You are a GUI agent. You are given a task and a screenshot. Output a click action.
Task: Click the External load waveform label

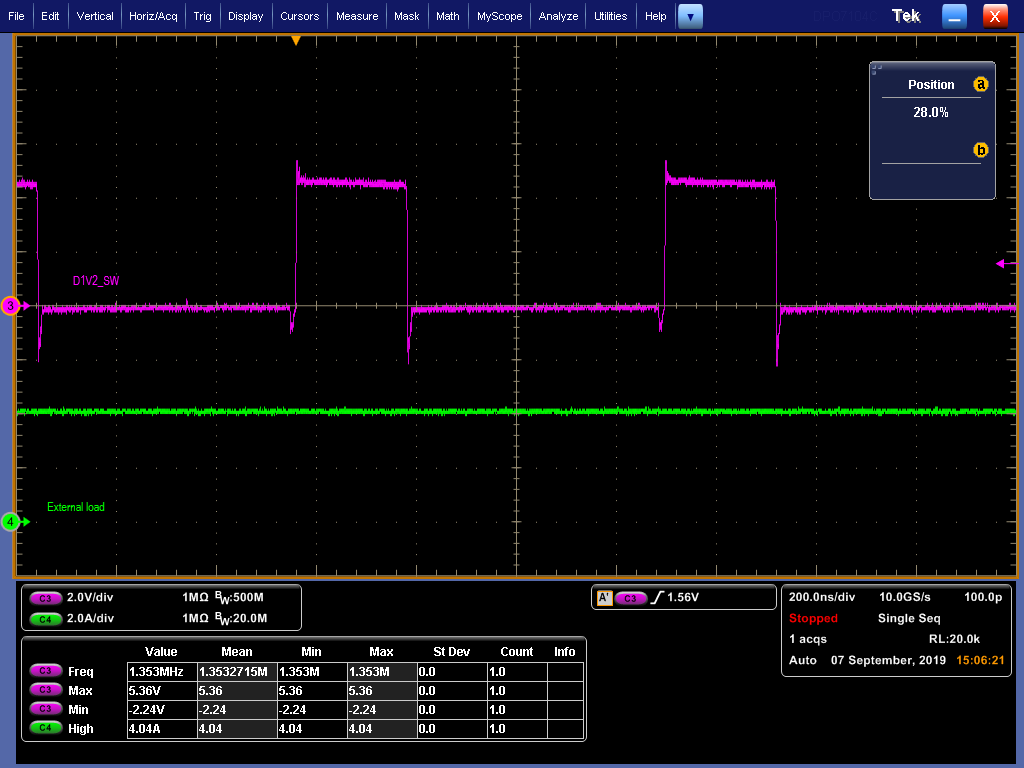pos(76,507)
